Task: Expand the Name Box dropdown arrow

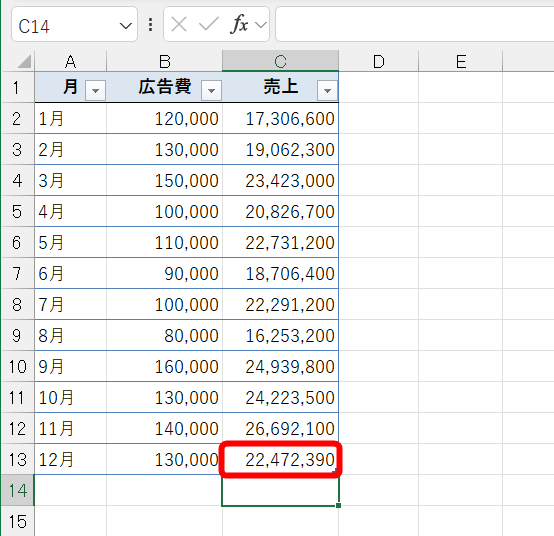Action: 125,26
